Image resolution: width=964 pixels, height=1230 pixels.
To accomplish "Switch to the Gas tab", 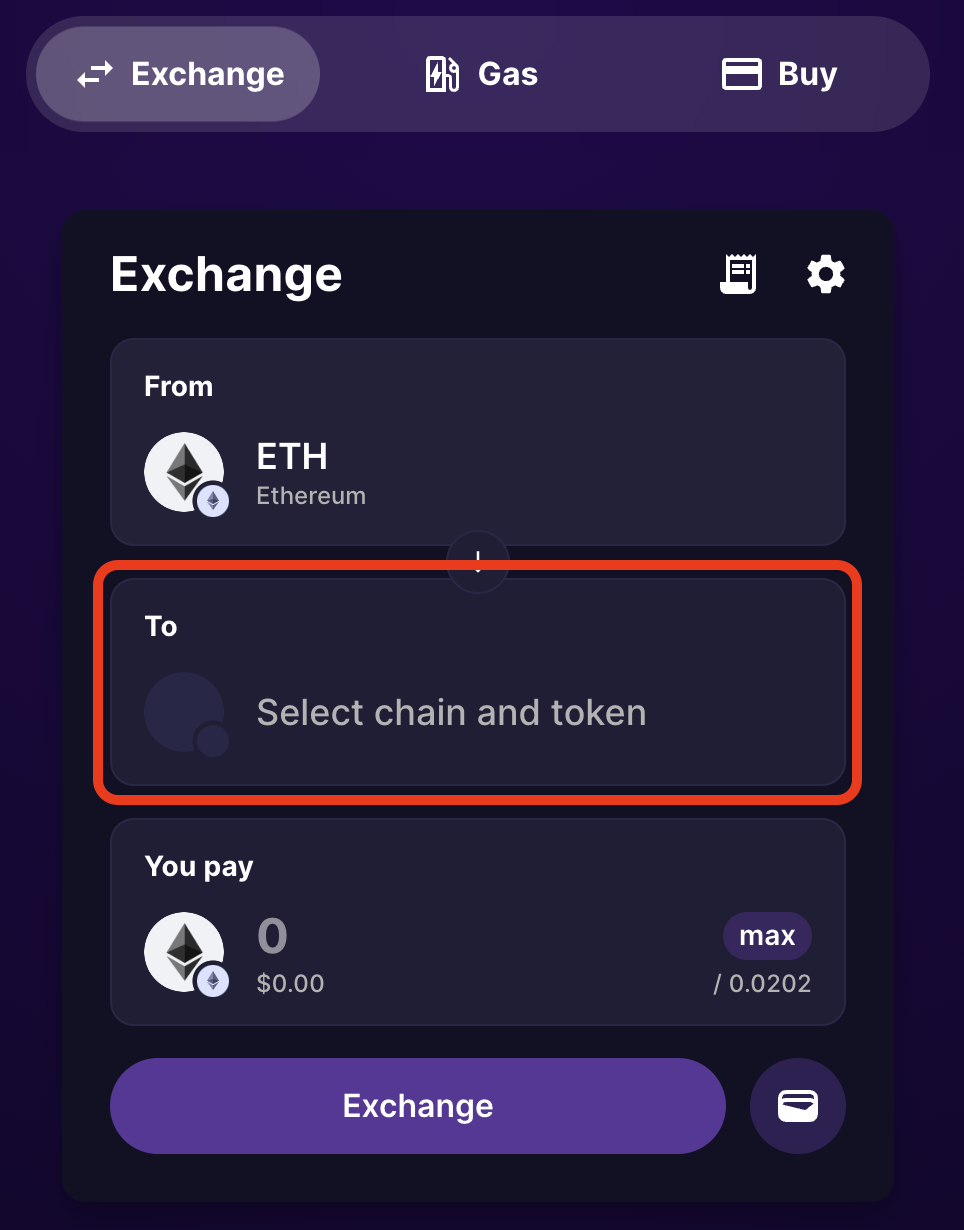I will tap(507, 74).
